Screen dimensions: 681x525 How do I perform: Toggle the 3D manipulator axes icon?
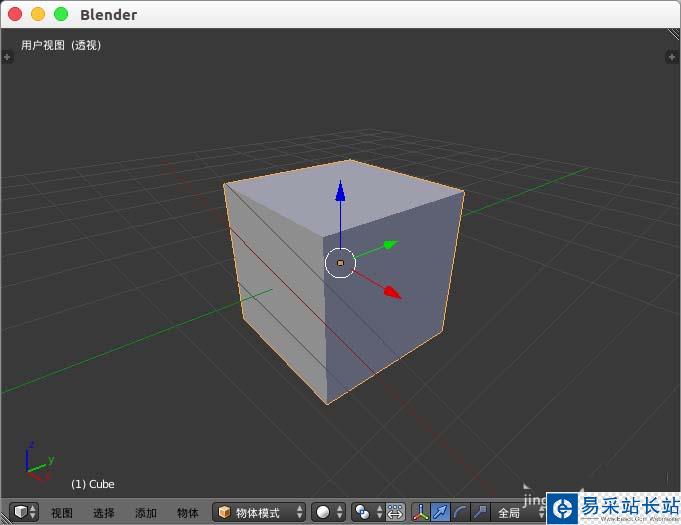click(420, 512)
